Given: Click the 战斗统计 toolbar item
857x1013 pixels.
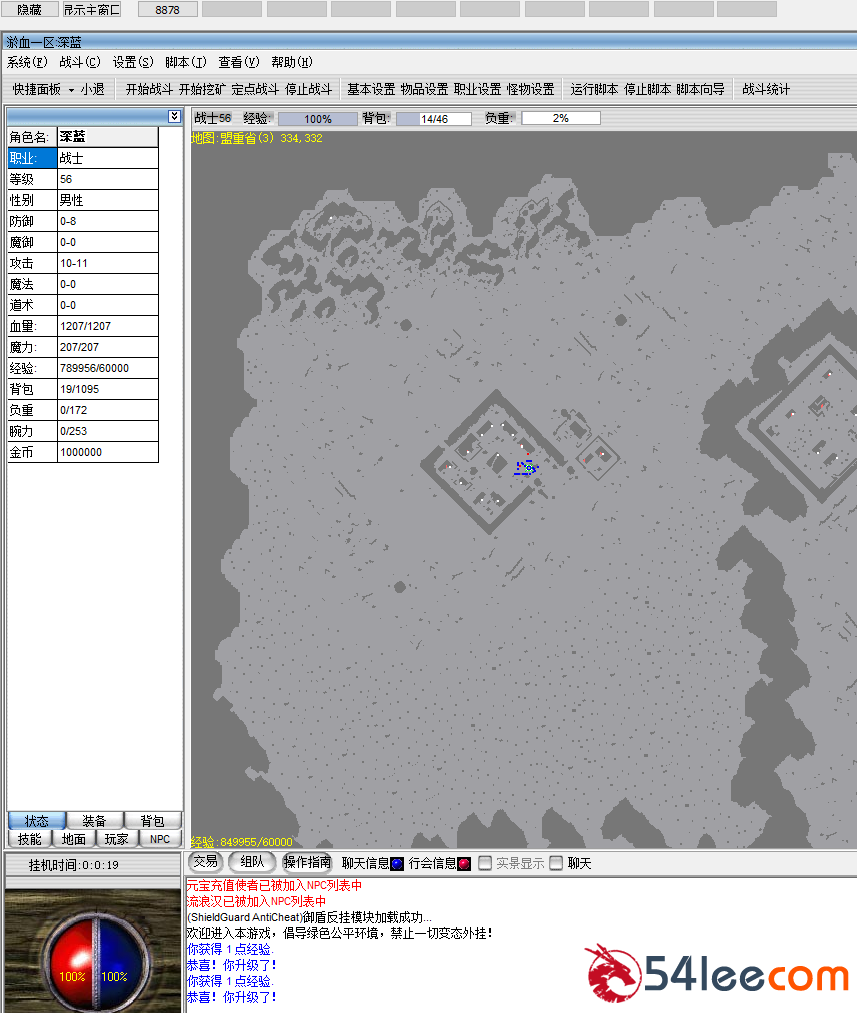Looking at the screenshot, I should 766,89.
